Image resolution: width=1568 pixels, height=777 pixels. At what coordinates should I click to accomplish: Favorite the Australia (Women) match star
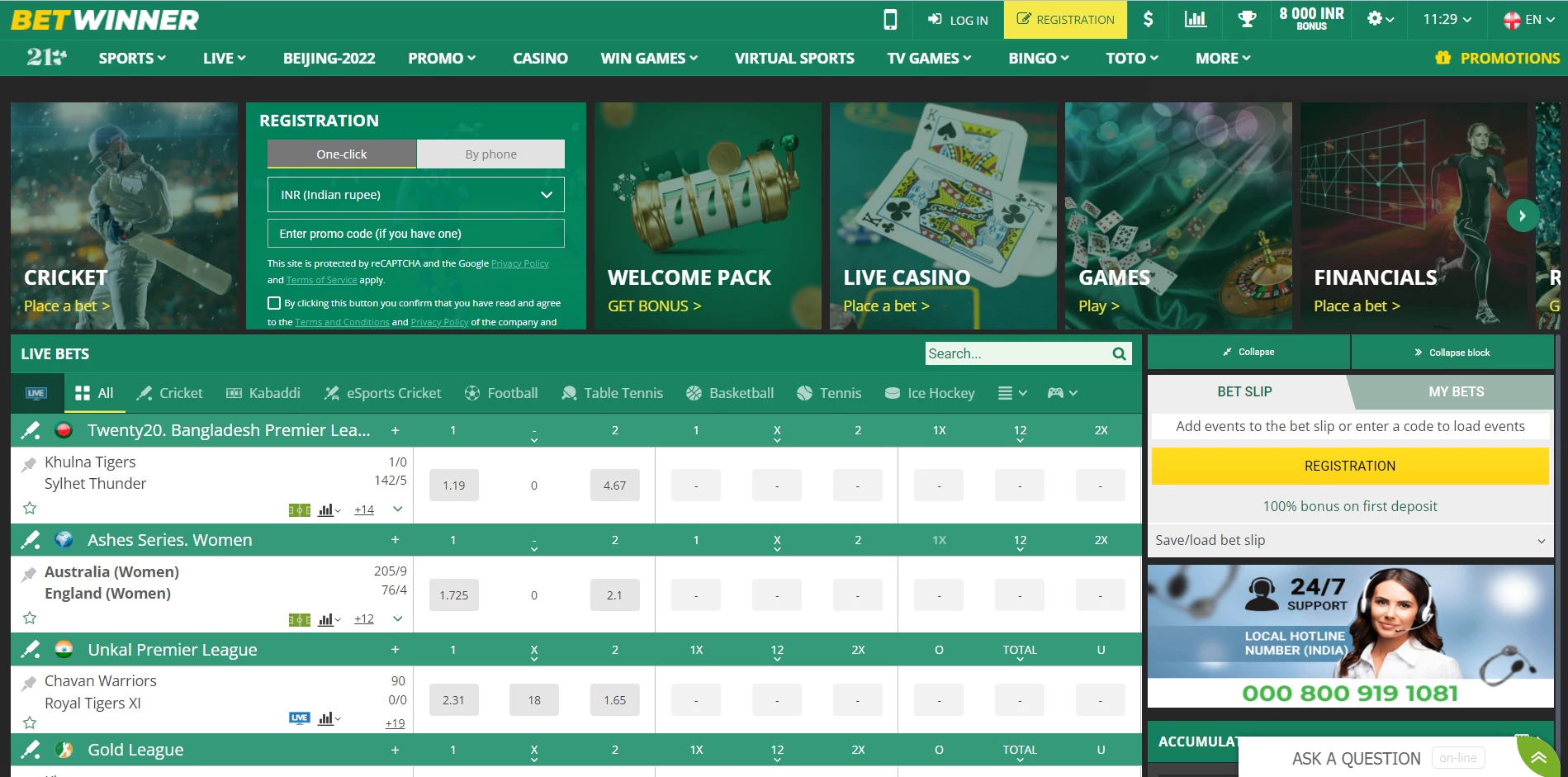30,618
